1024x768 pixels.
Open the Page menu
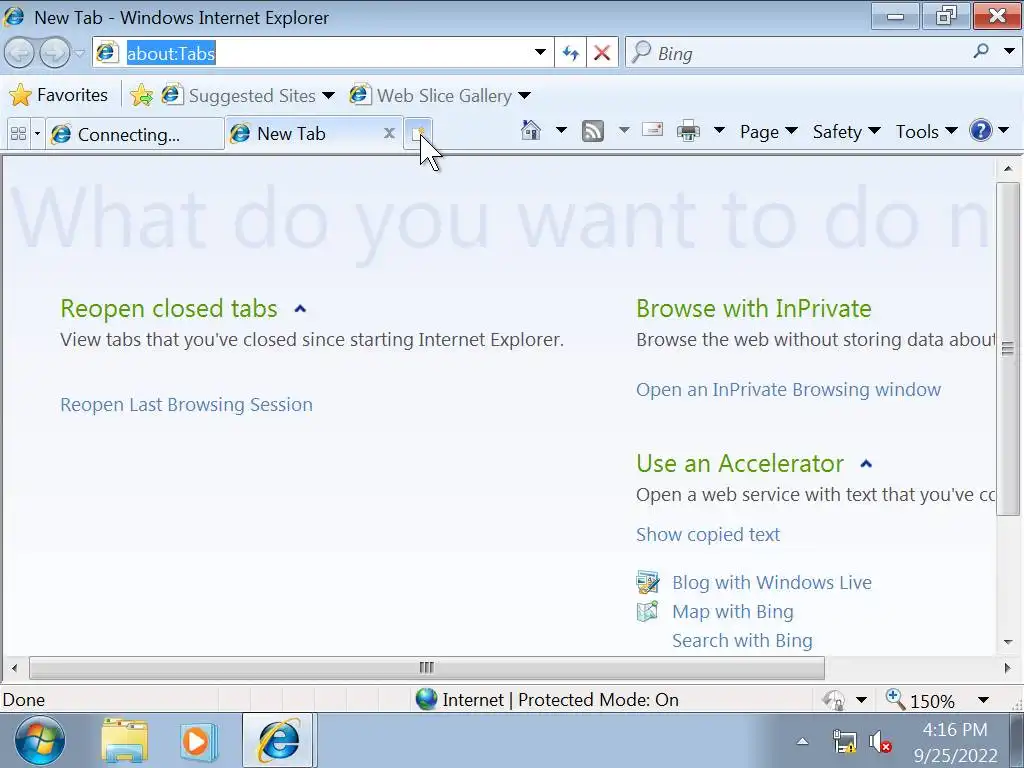tap(768, 131)
